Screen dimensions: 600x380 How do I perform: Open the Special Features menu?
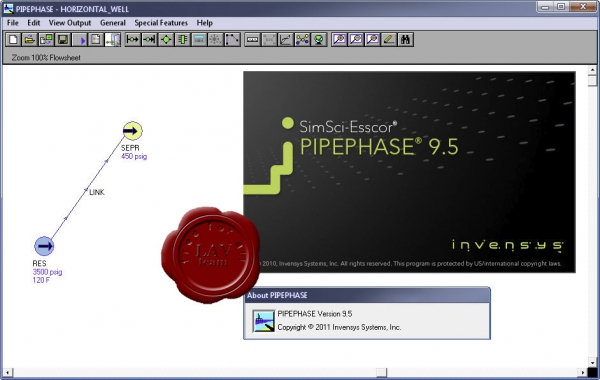pos(161,23)
